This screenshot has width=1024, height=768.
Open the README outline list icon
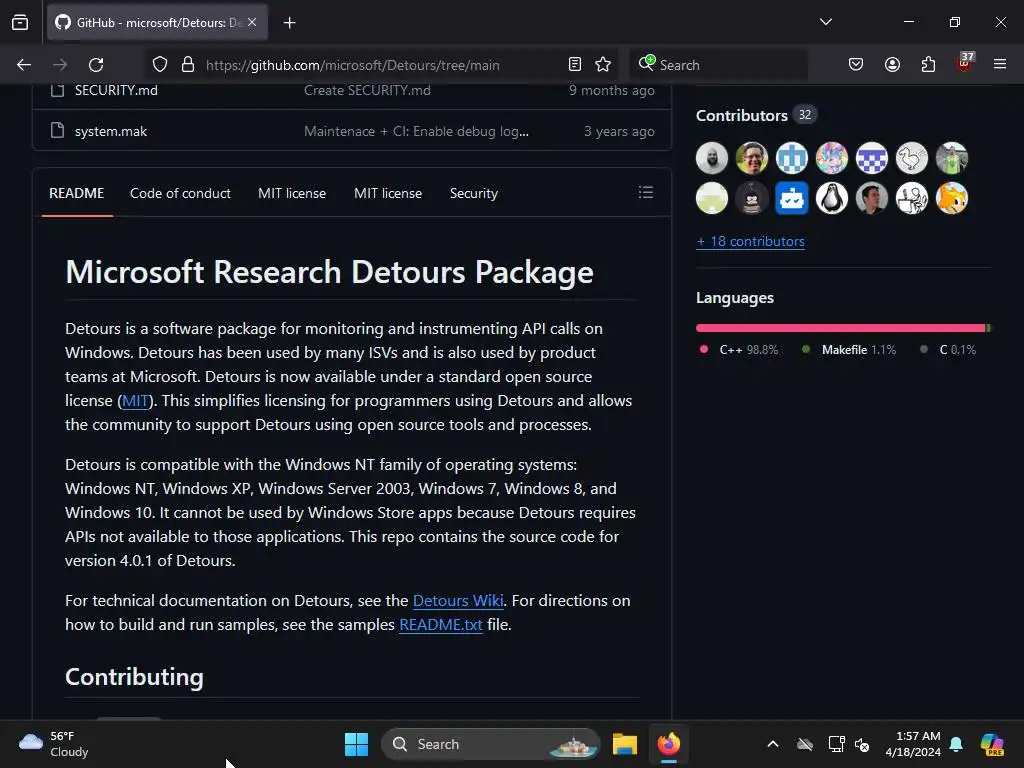pyautogui.click(x=646, y=193)
